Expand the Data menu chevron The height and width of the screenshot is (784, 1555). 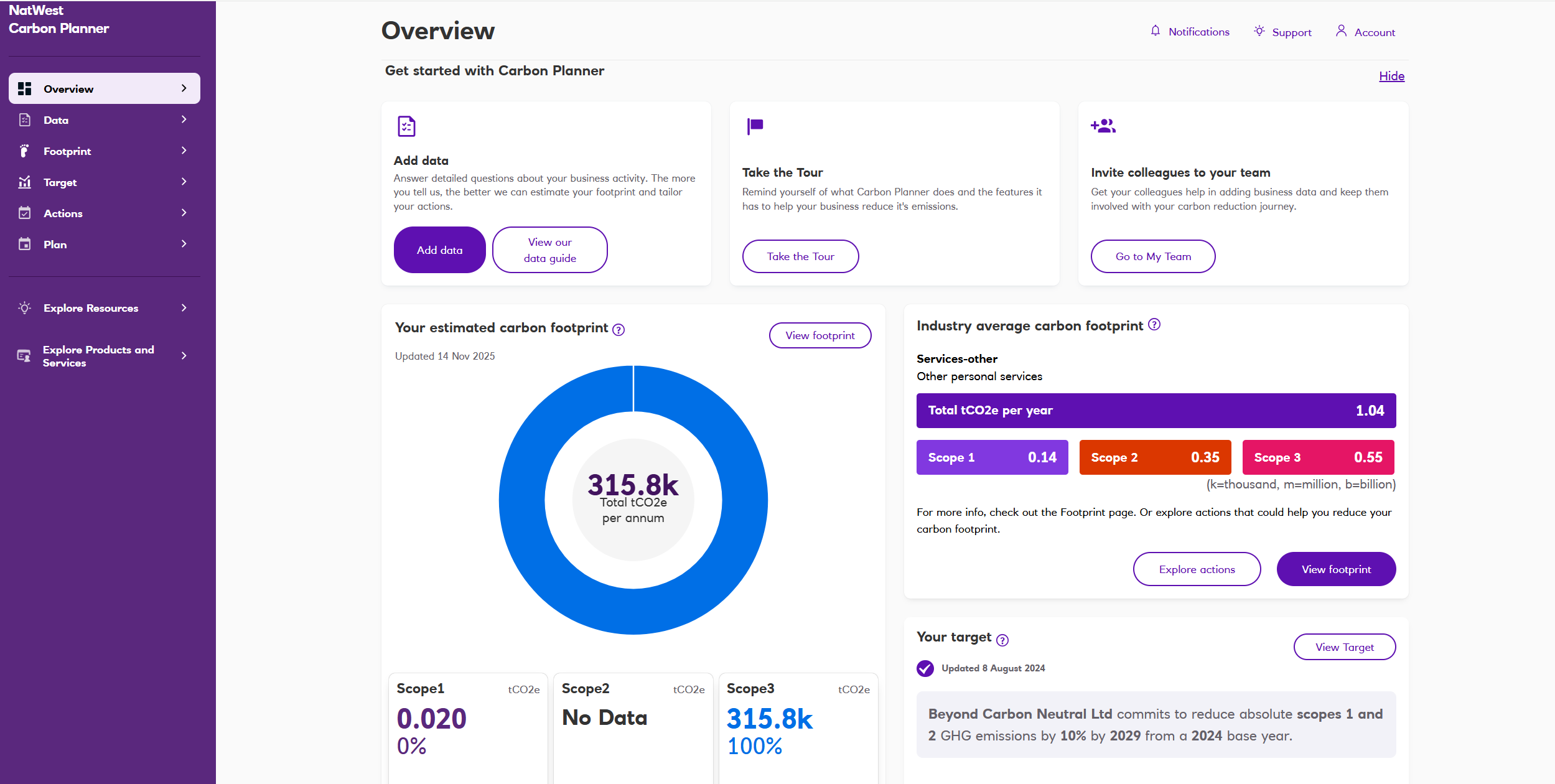coord(184,119)
